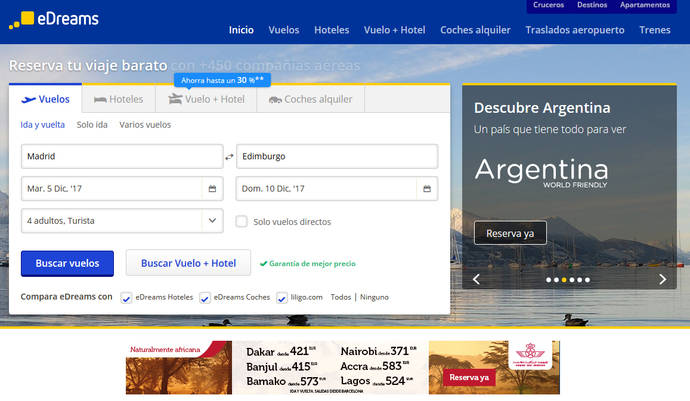Select first carousel dot
Image resolution: width=690 pixels, height=401 pixels.
tap(548, 280)
